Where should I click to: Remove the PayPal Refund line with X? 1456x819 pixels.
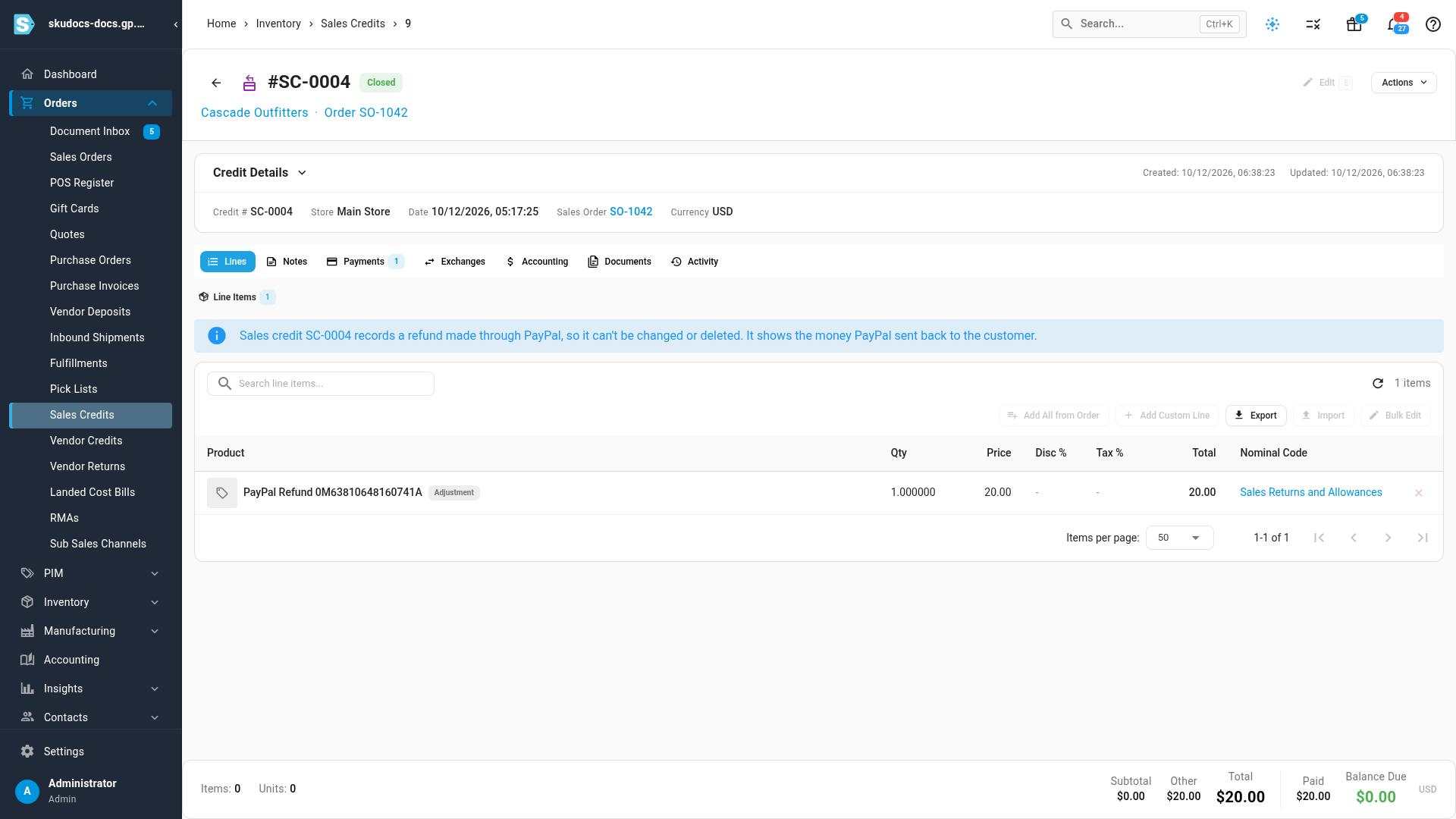pyautogui.click(x=1419, y=493)
